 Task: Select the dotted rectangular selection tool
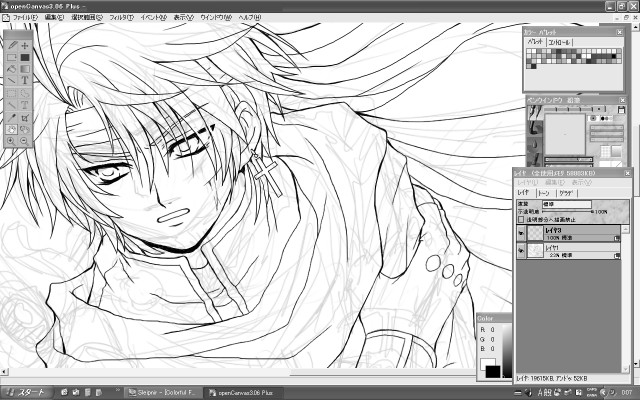coord(12,94)
